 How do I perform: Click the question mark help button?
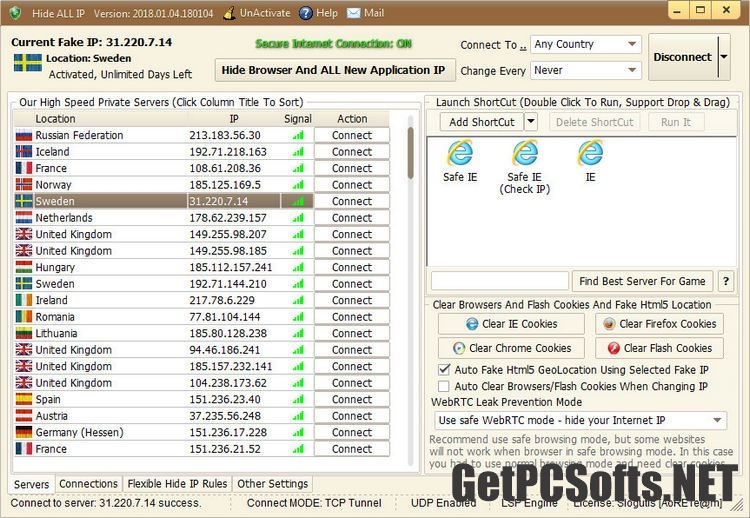pyautogui.click(x=726, y=281)
